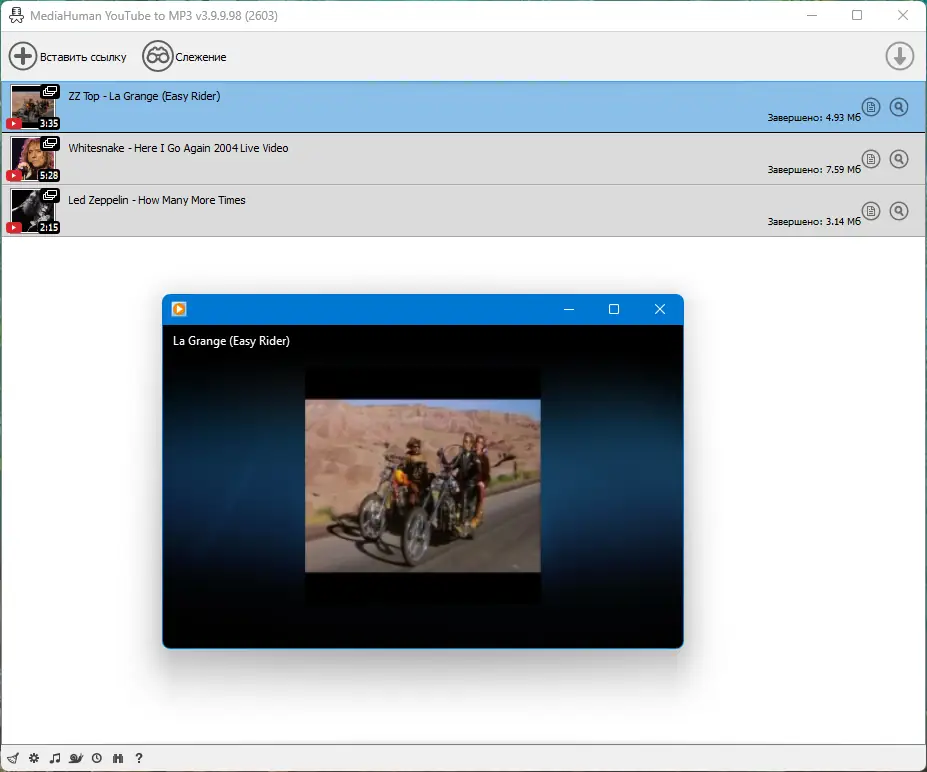Screen dimensions: 927x772
Task: Locate Led Zeppelin file with magnifier icon
Action: (x=899, y=211)
